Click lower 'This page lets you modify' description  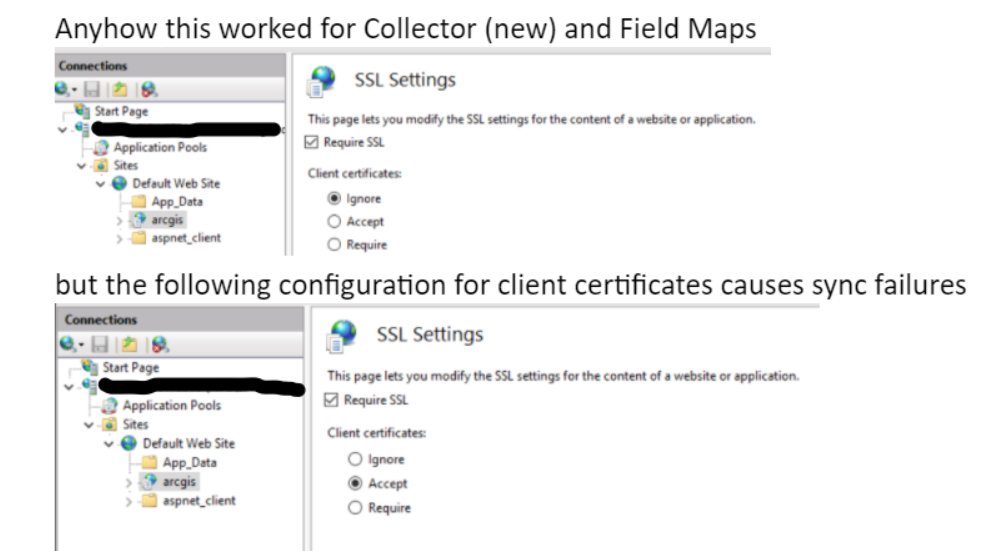(x=563, y=376)
